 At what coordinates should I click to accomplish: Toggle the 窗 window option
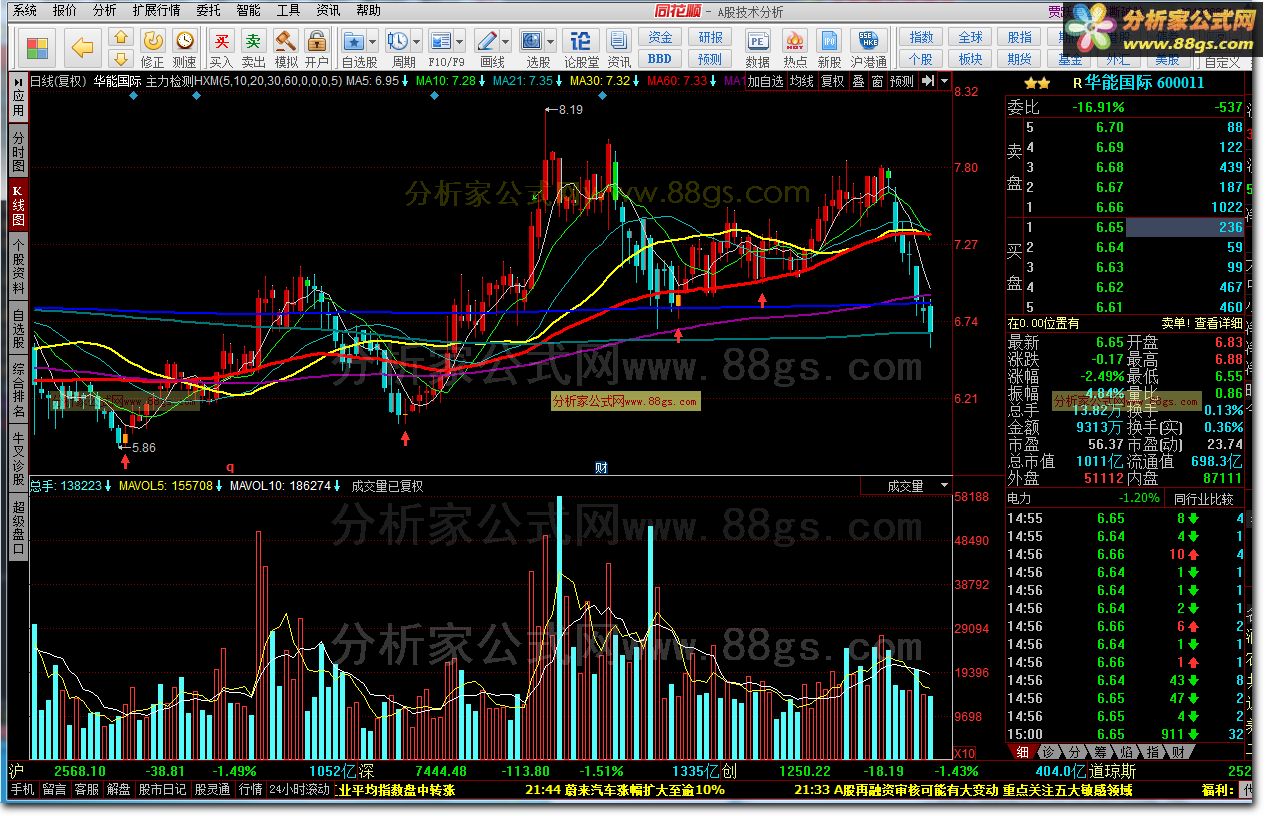coord(877,82)
